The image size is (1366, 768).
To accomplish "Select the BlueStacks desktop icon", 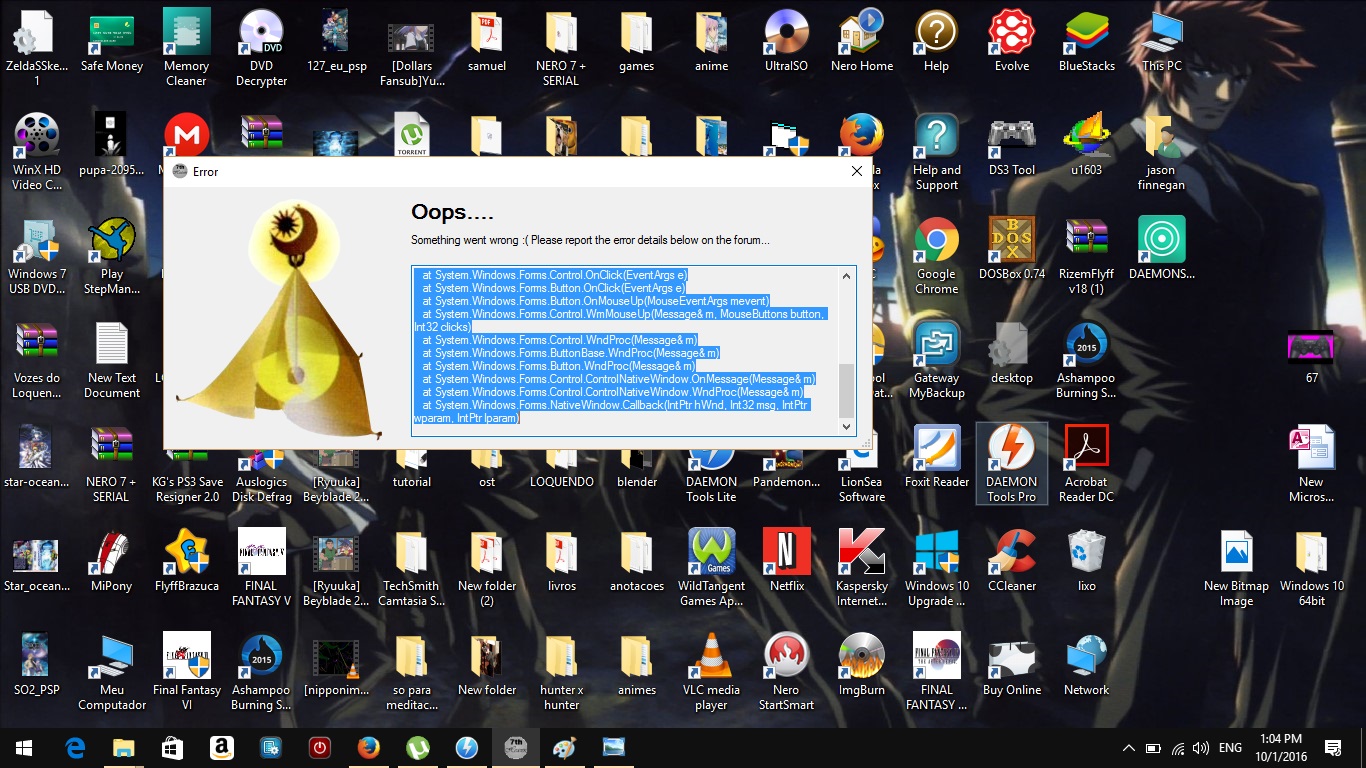I will [1086, 41].
